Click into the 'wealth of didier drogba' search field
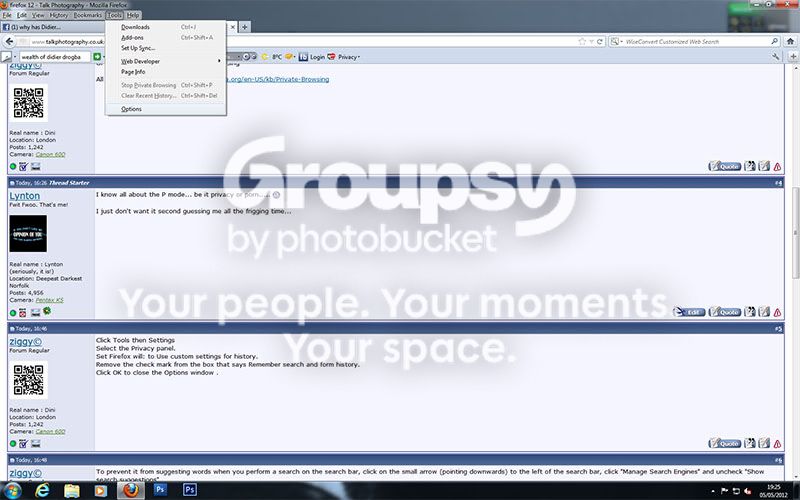Image resolution: width=800 pixels, height=500 pixels. point(54,57)
